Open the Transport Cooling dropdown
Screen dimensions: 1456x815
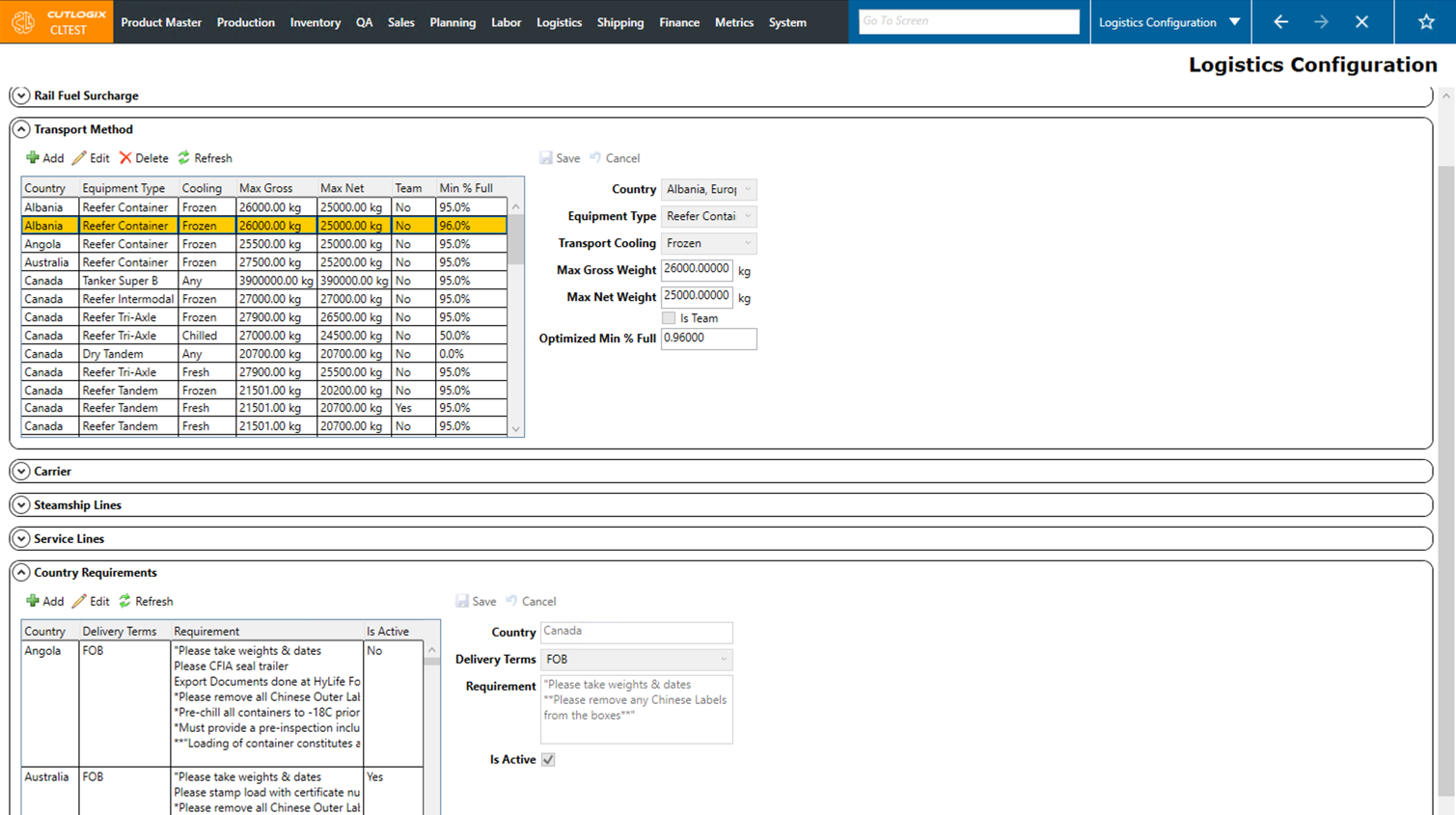click(709, 243)
